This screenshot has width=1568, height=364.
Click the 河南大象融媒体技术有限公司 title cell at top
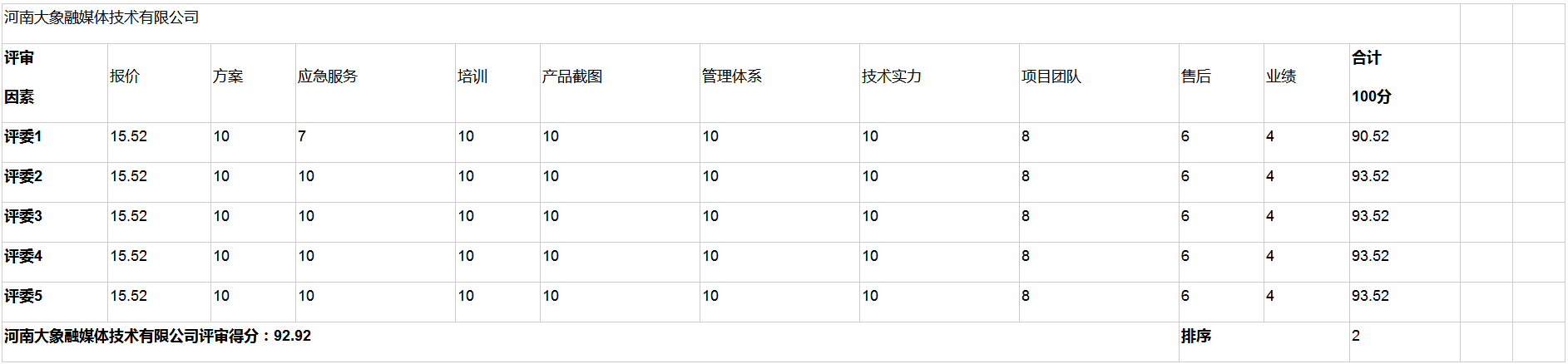click(101, 18)
